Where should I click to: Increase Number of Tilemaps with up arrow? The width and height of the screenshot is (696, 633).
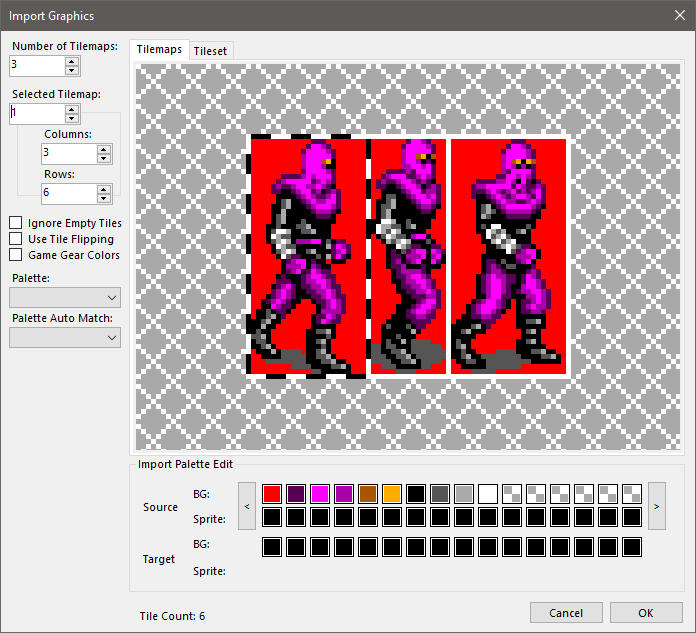pos(72,61)
